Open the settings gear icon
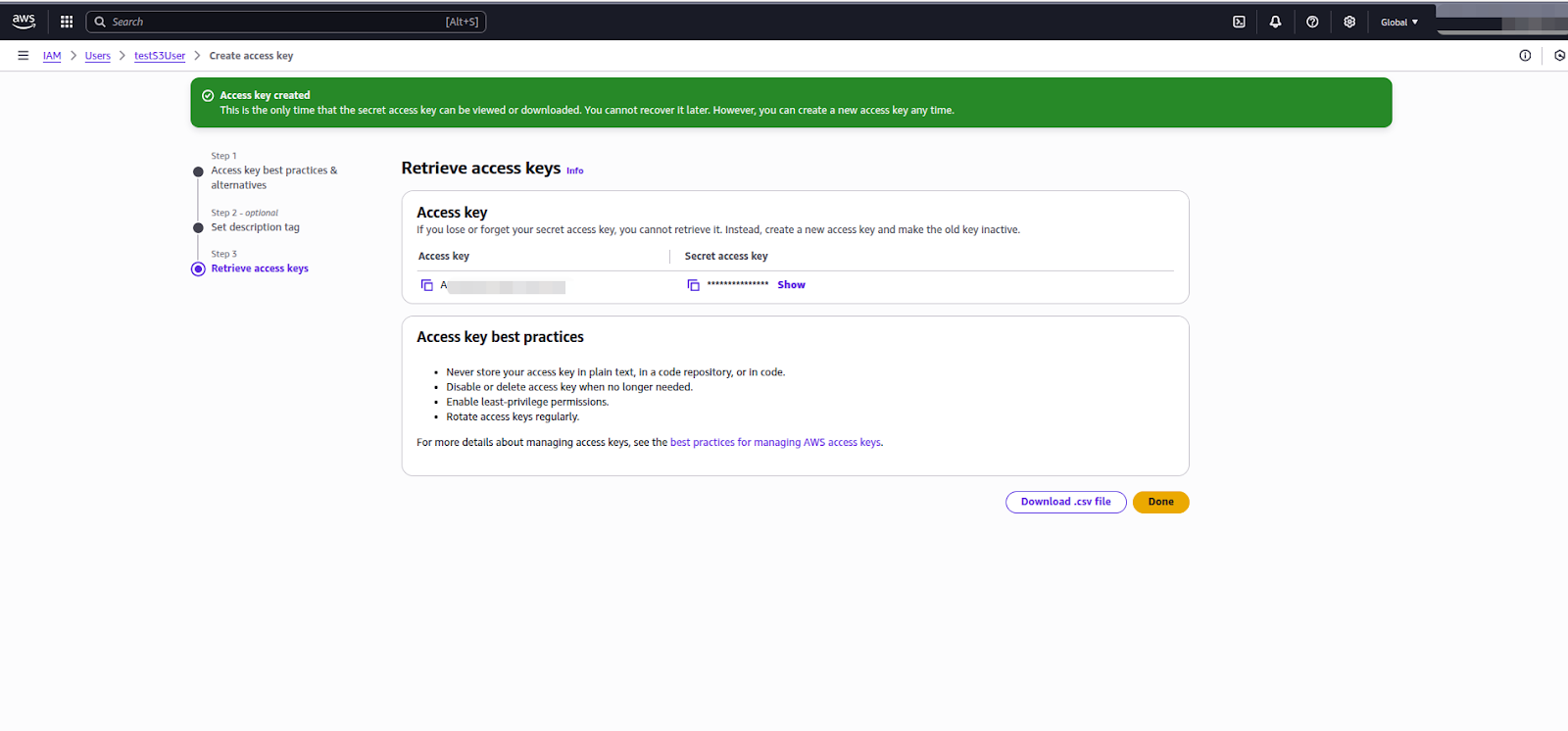1568x731 pixels. (1349, 22)
